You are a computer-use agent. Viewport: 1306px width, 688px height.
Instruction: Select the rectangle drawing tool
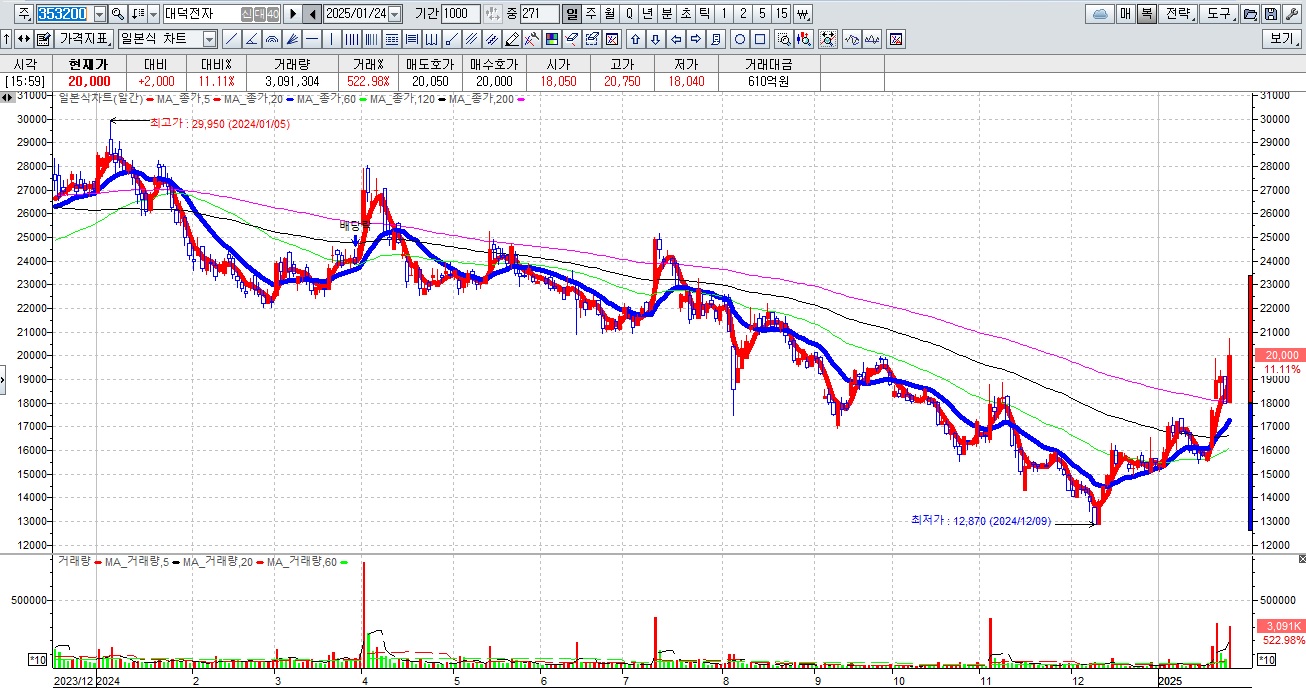(x=760, y=39)
